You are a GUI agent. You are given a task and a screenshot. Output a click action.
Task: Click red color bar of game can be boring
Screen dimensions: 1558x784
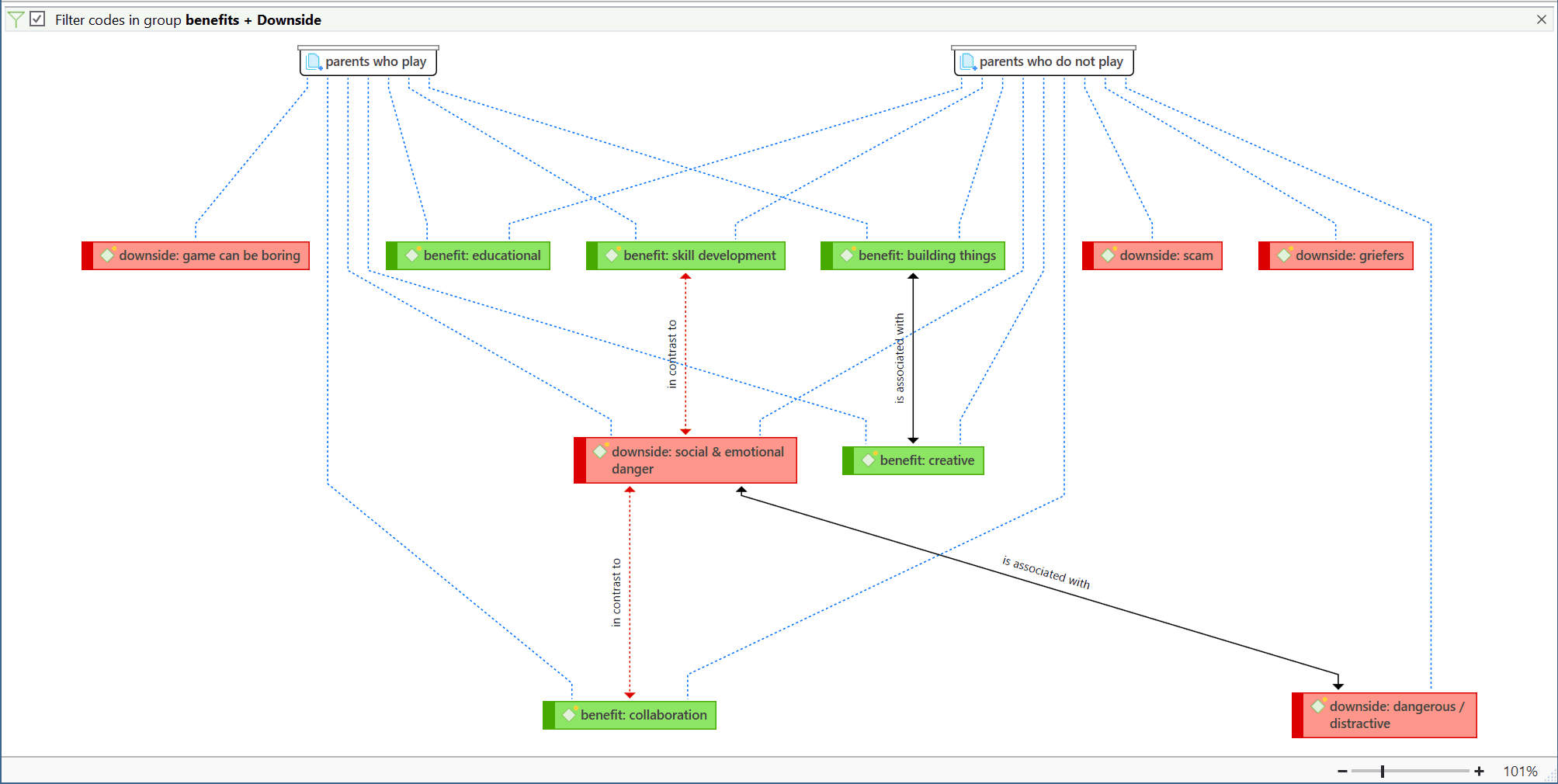click(88, 255)
